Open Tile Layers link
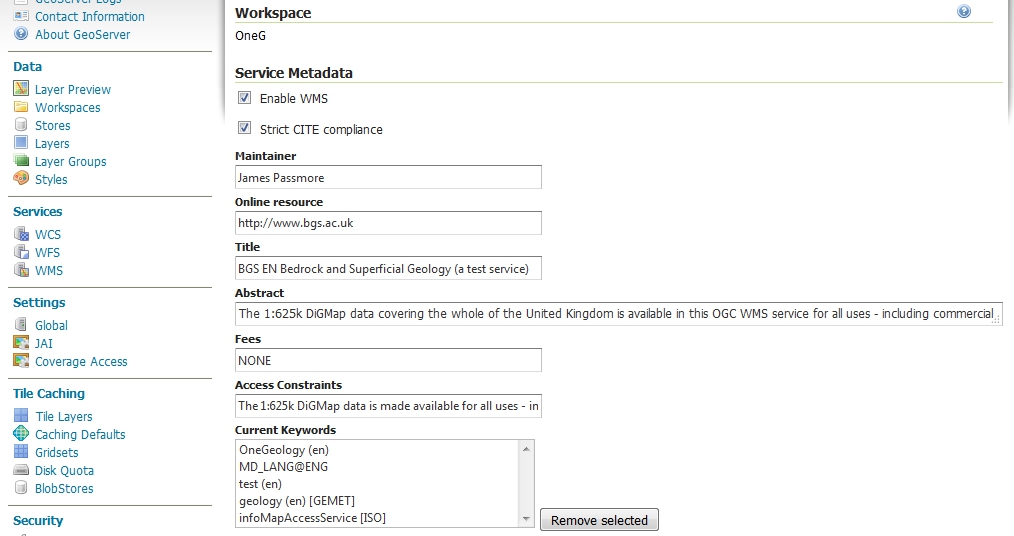Viewport: 1014px width, 536px height. click(x=64, y=416)
